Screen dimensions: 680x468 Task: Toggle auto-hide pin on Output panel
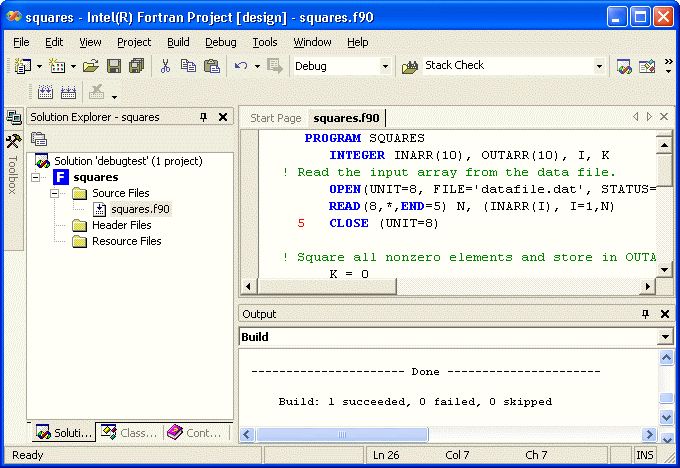pyautogui.click(x=645, y=314)
